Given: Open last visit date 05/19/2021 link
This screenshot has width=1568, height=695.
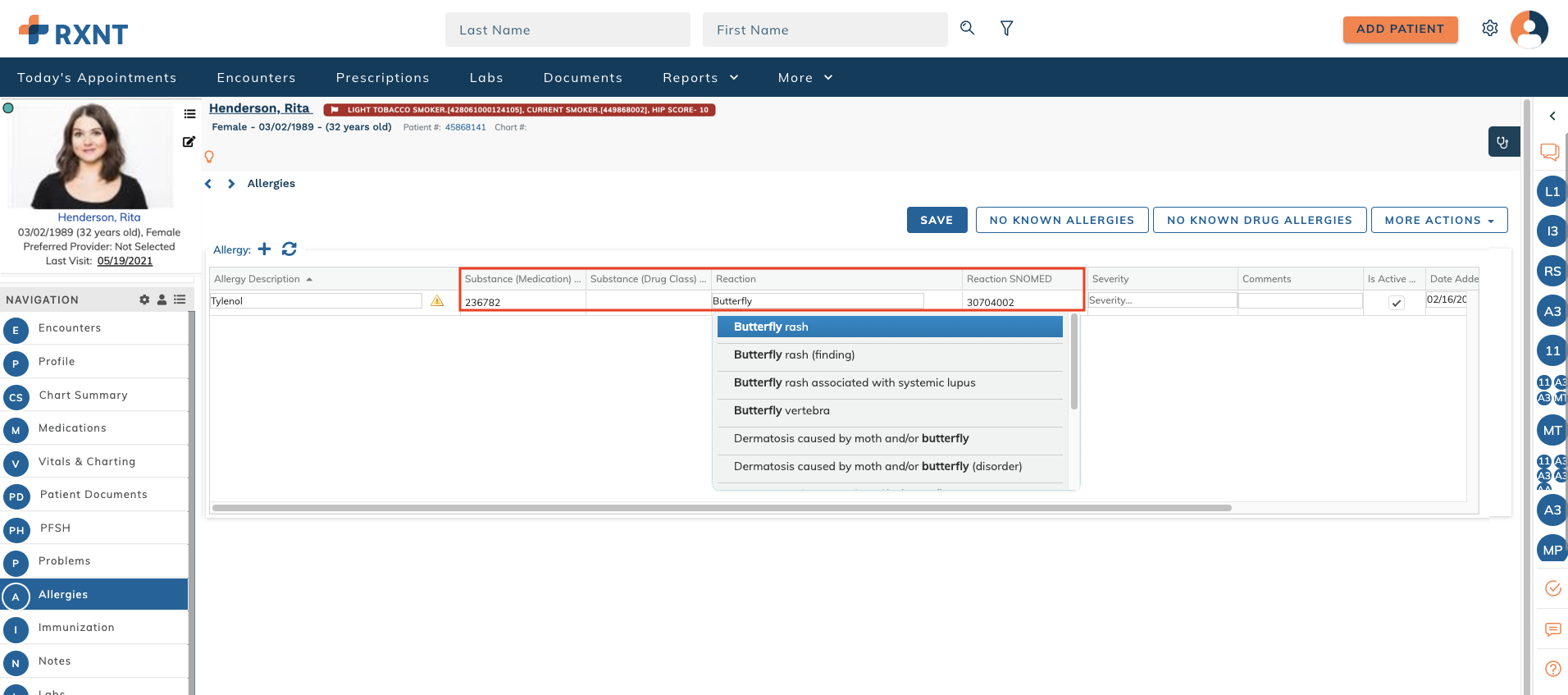Looking at the screenshot, I should coord(125,261).
